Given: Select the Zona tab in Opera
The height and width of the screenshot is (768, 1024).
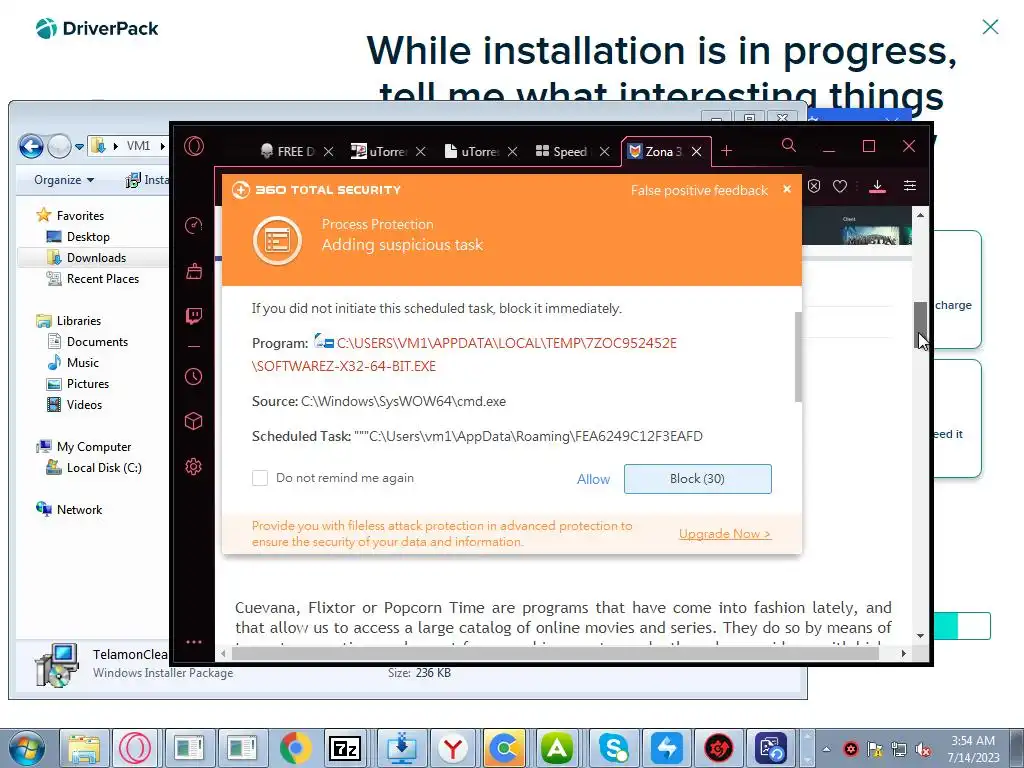Looking at the screenshot, I should pyautogui.click(x=655, y=152).
